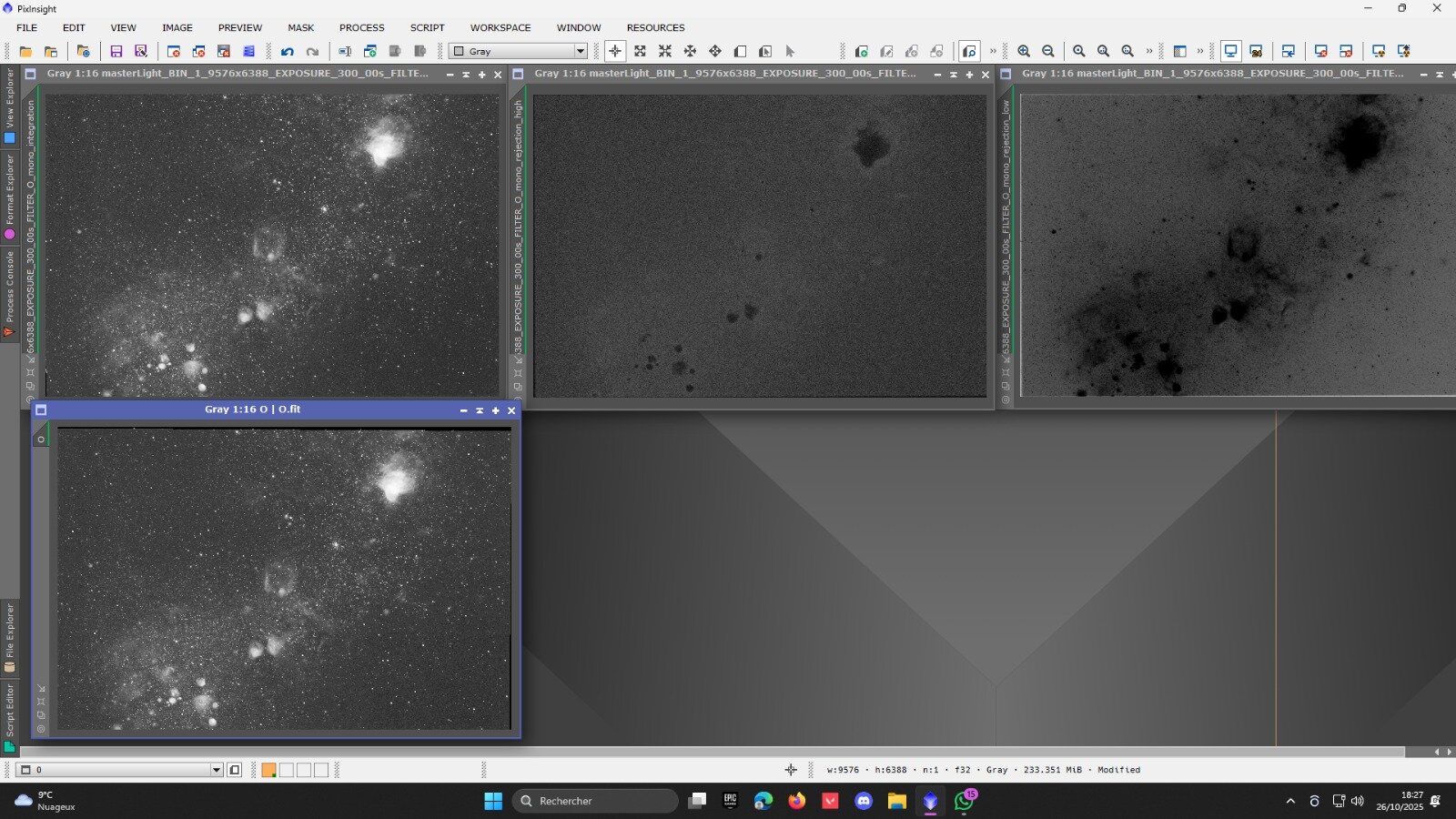
Task: Click the Undo arrow icon
Action: pyautogui.click(x=288, y=51)
